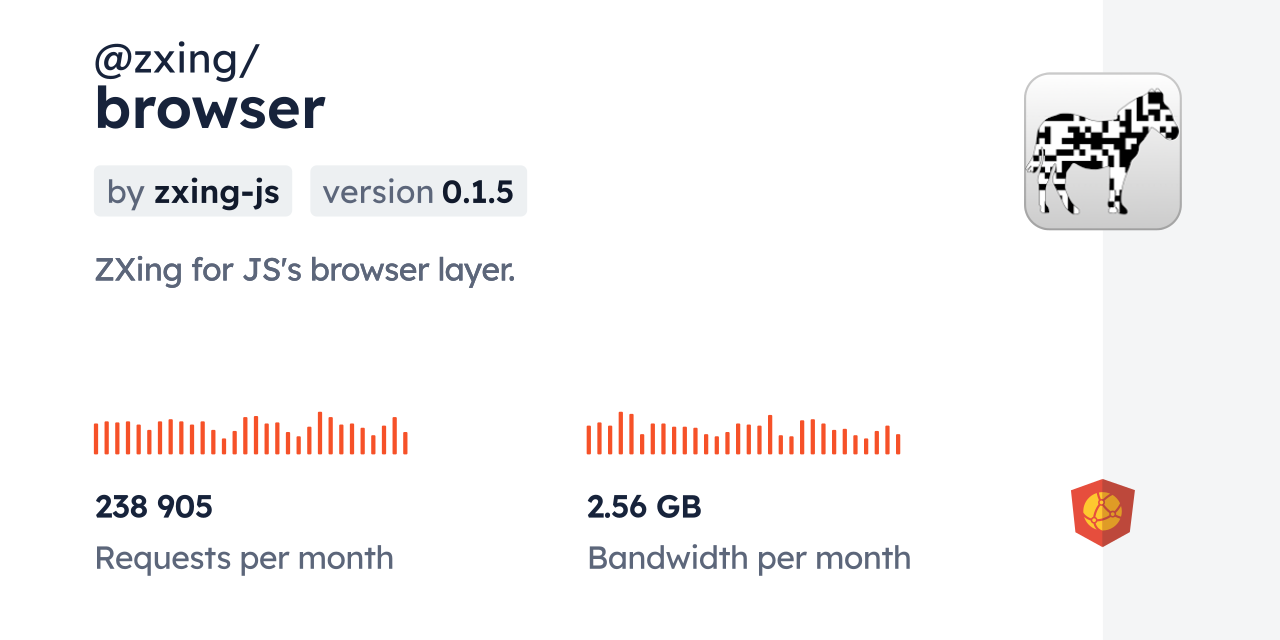Click the shortest bar in the requests chart
Image resolution: width=1280 pixels, height=640 pixels.
(224, 447)
